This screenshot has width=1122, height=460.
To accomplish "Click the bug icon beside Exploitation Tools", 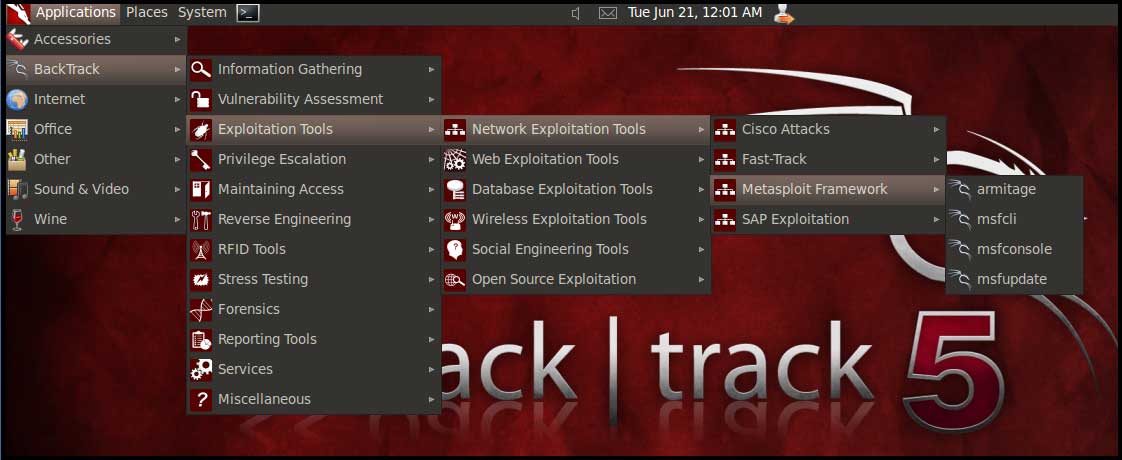I will tap(201, 129).
